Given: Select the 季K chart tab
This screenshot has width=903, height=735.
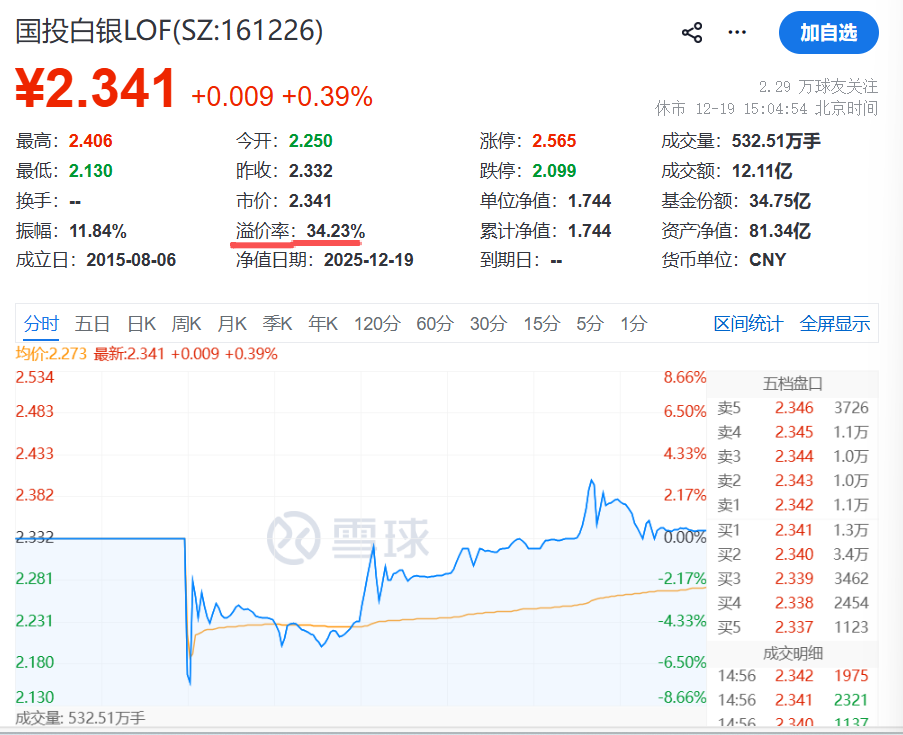Looking at the screenshot, I should tap(277, 323).
